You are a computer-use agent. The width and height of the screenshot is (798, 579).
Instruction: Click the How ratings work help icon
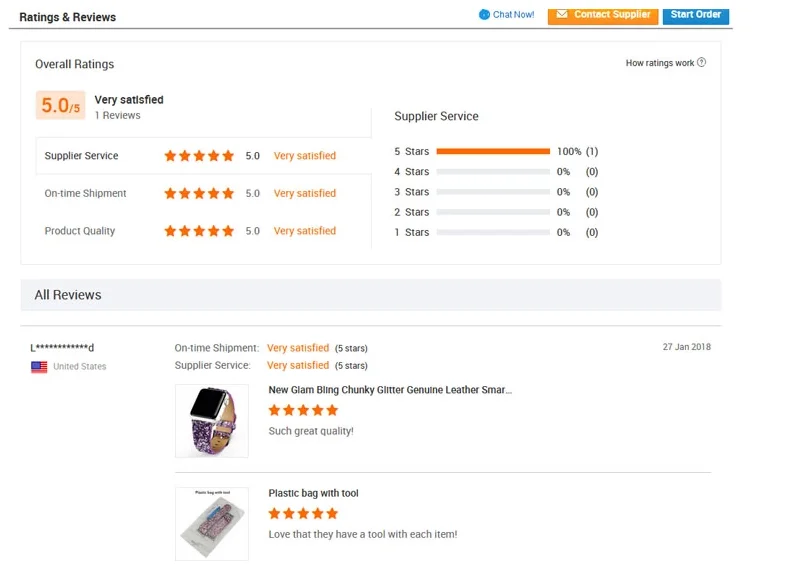tap(701, 63)
